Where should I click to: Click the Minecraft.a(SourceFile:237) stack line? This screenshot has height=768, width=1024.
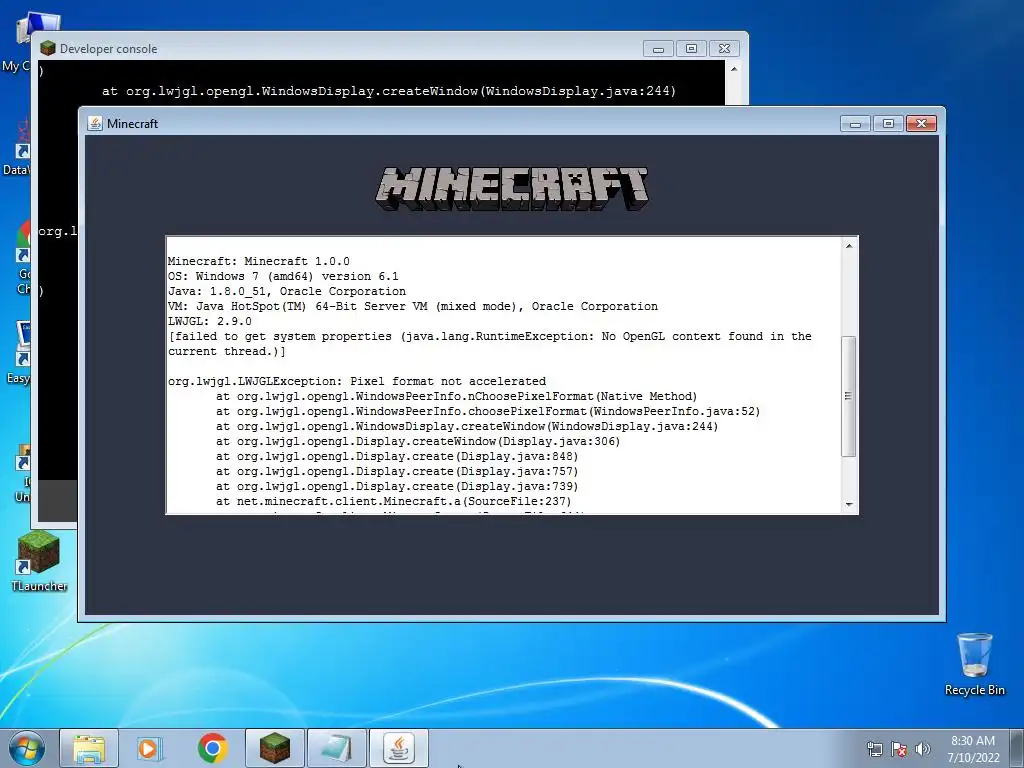click(394, 502)
